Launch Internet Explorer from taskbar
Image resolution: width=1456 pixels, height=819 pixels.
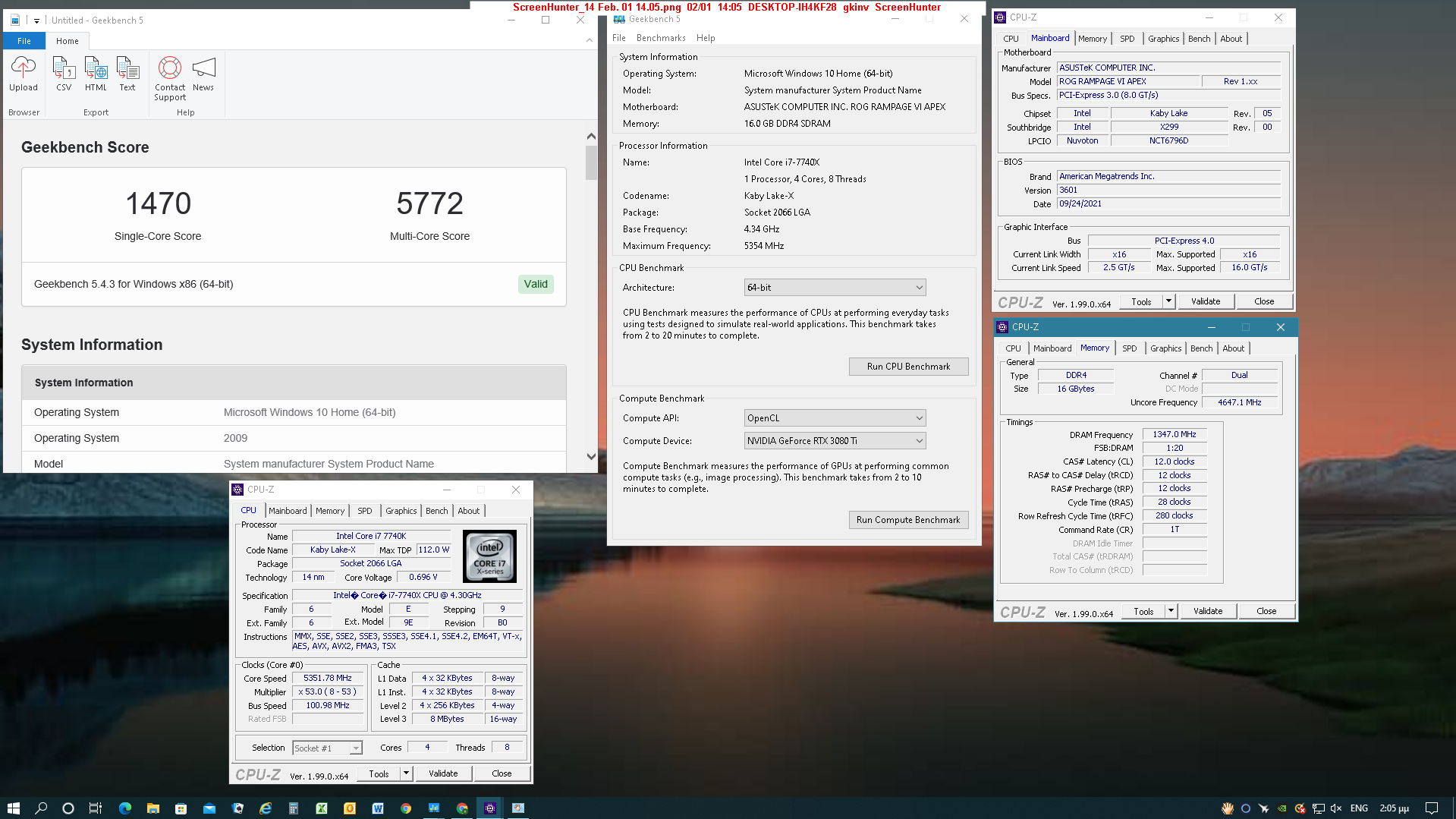tap(266, 808)
